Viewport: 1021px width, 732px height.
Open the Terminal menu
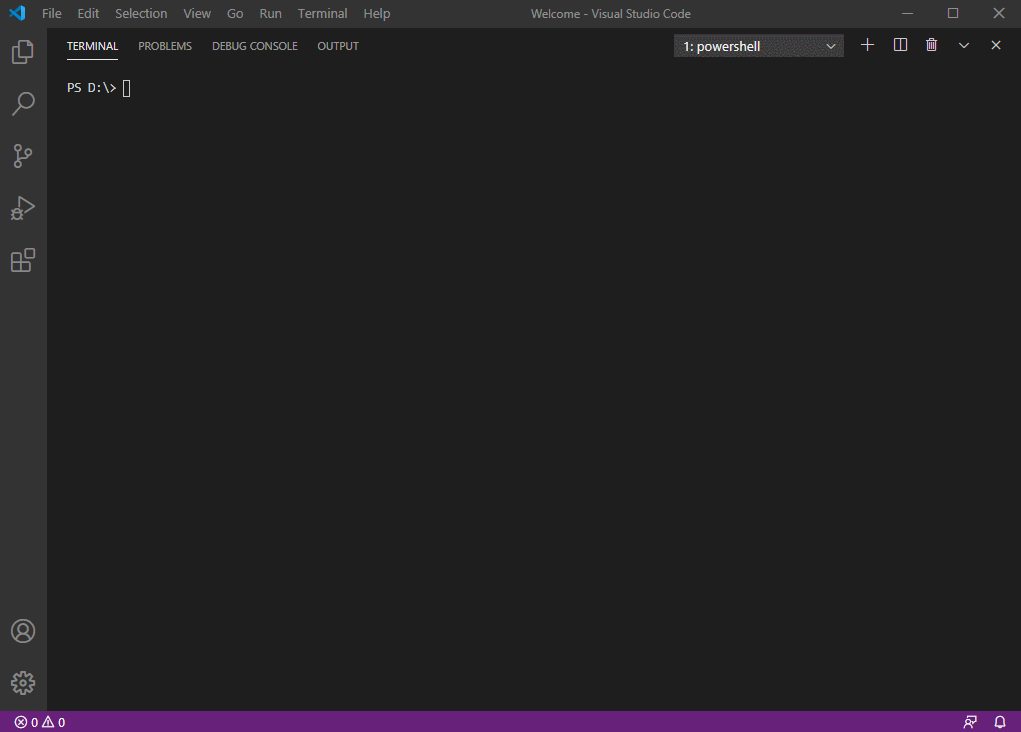pyautogui.click(x=322, y=13)
